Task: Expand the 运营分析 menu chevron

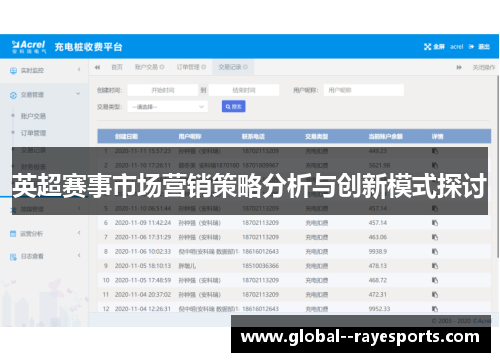Action: [x=79, y=233]
